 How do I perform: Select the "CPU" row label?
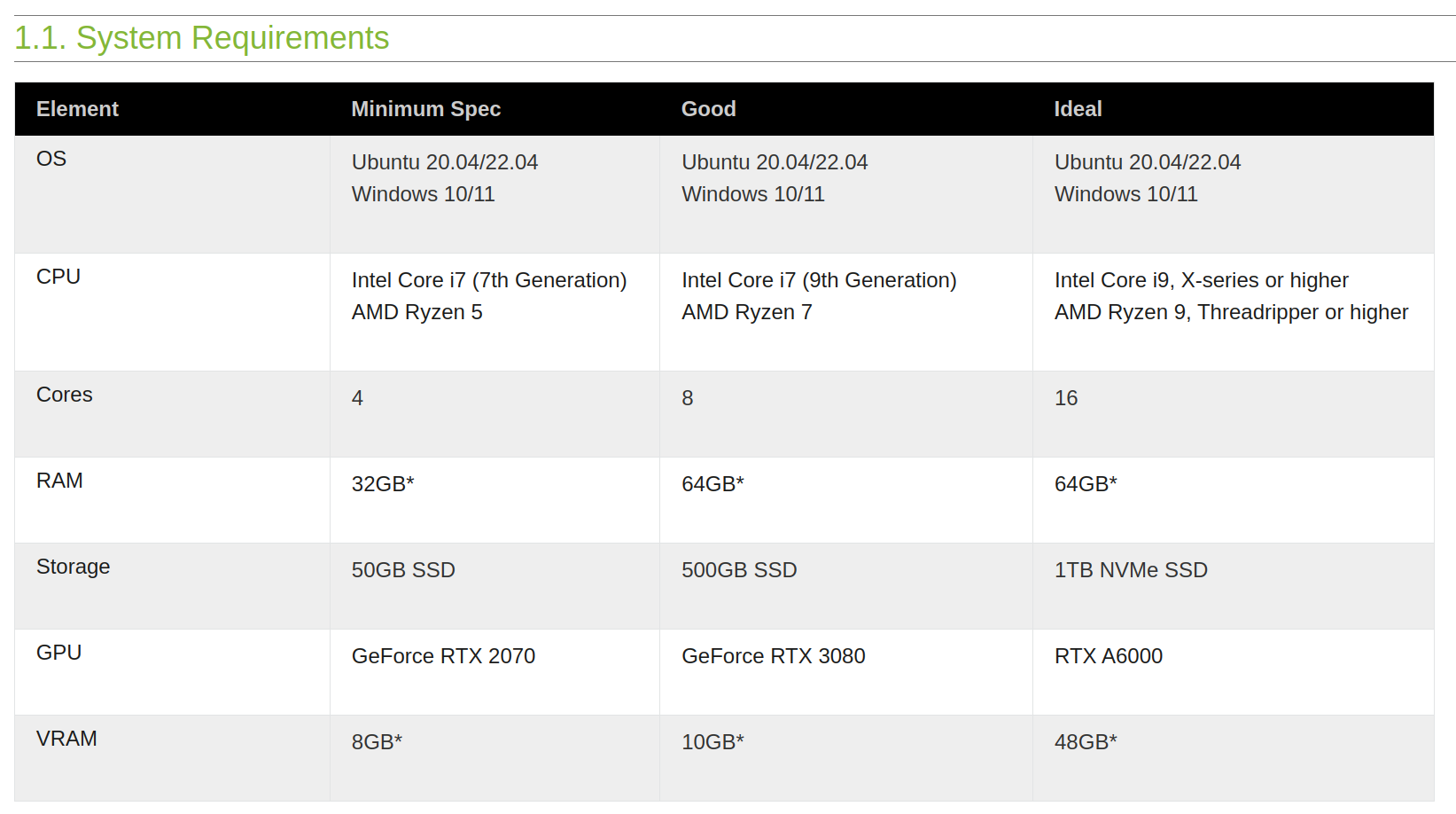[x=58, y=277]
